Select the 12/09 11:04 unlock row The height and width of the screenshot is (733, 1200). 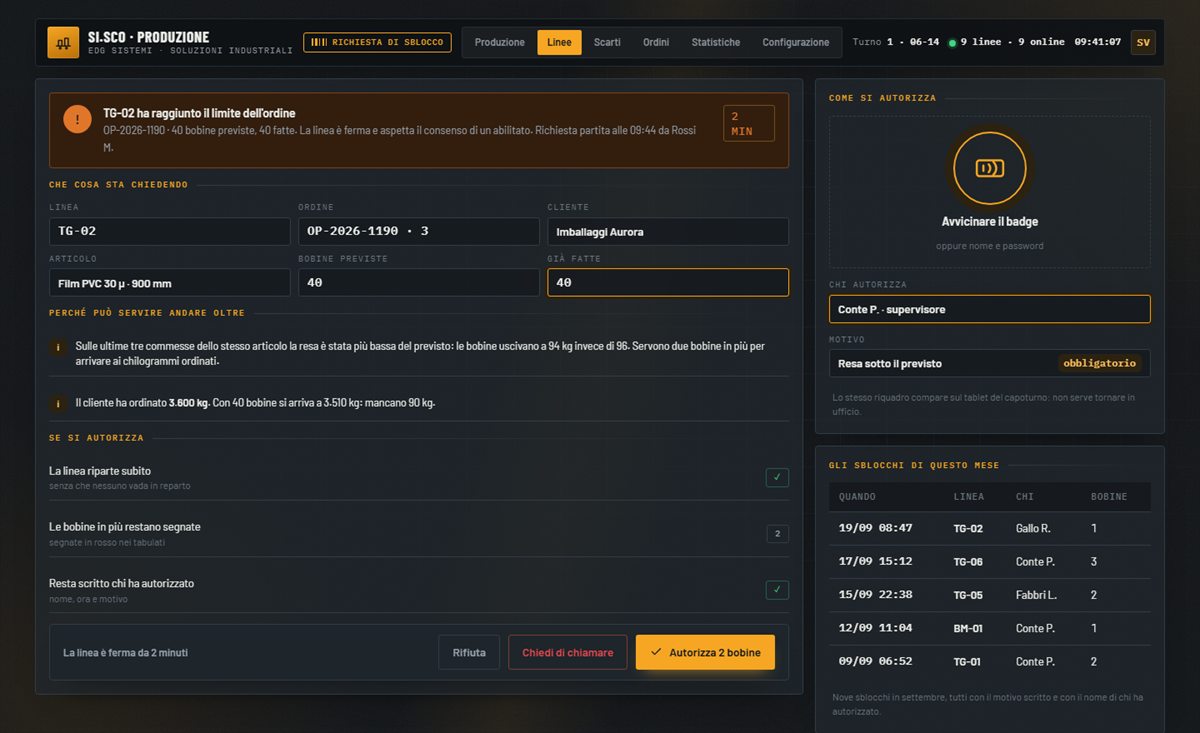click(x=990, y=628)
